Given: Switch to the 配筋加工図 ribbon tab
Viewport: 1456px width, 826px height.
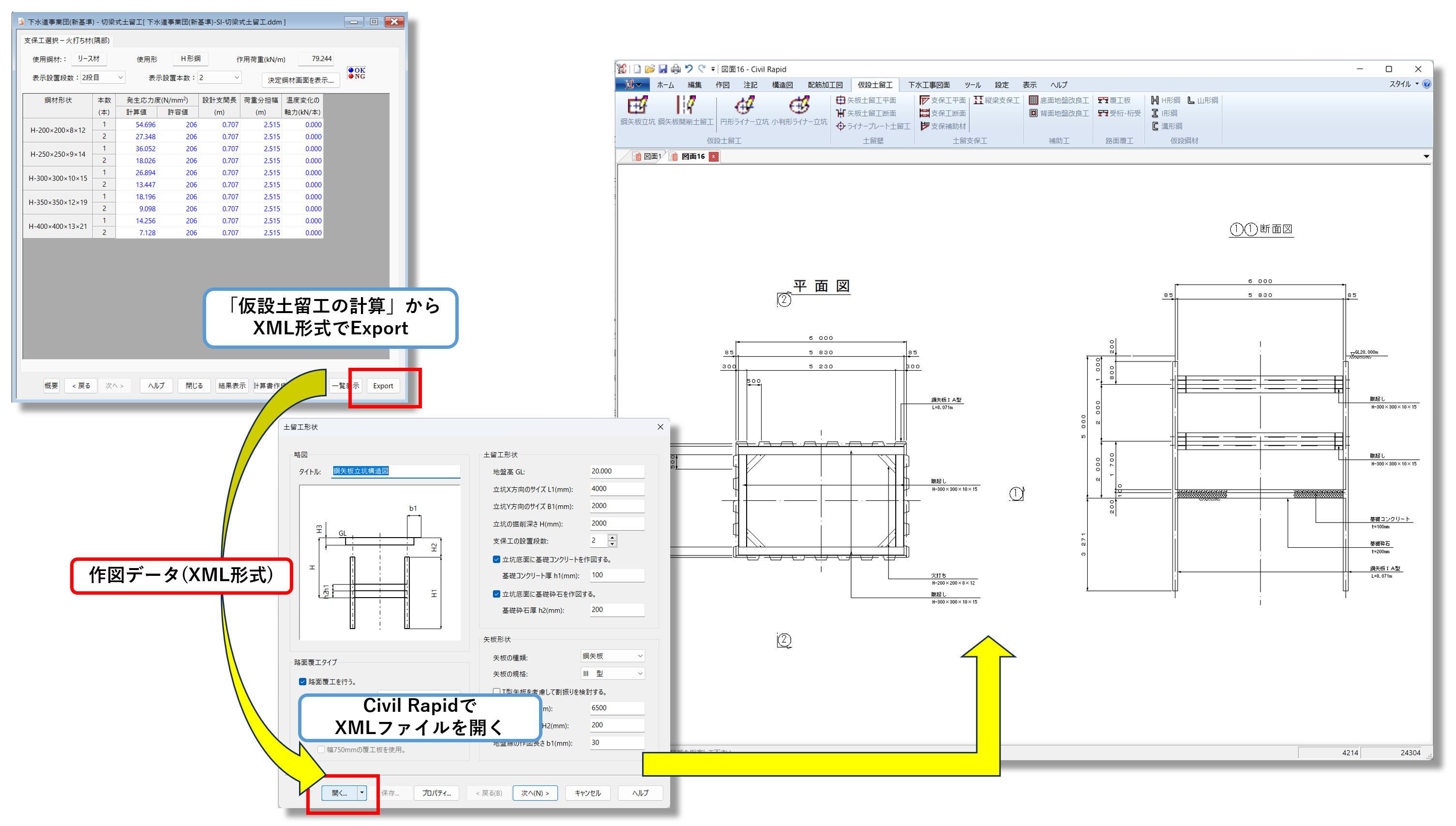Looking at the screenshot, I should tap(825, 85).
